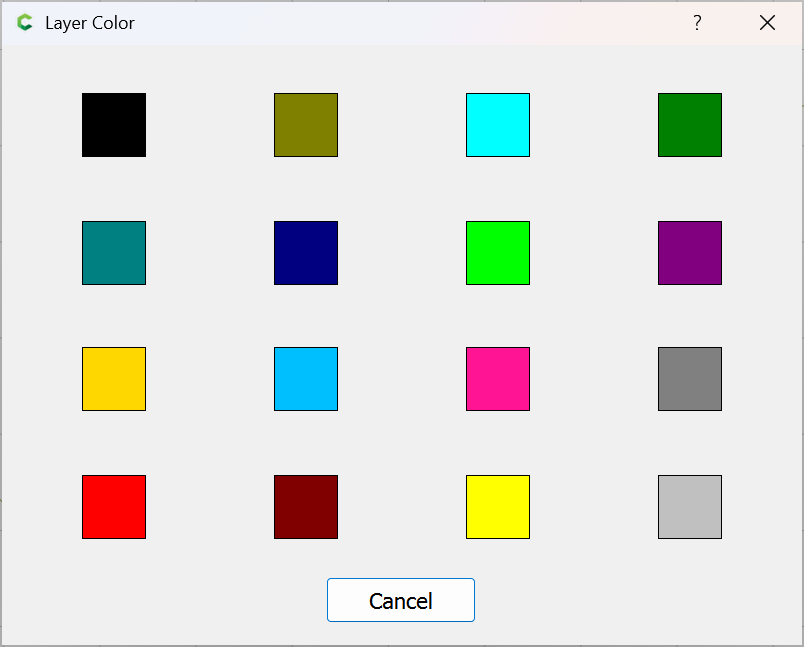The image size is (804, 647).
Task: Select the sky blue swatch
Action: click(306, 379)
